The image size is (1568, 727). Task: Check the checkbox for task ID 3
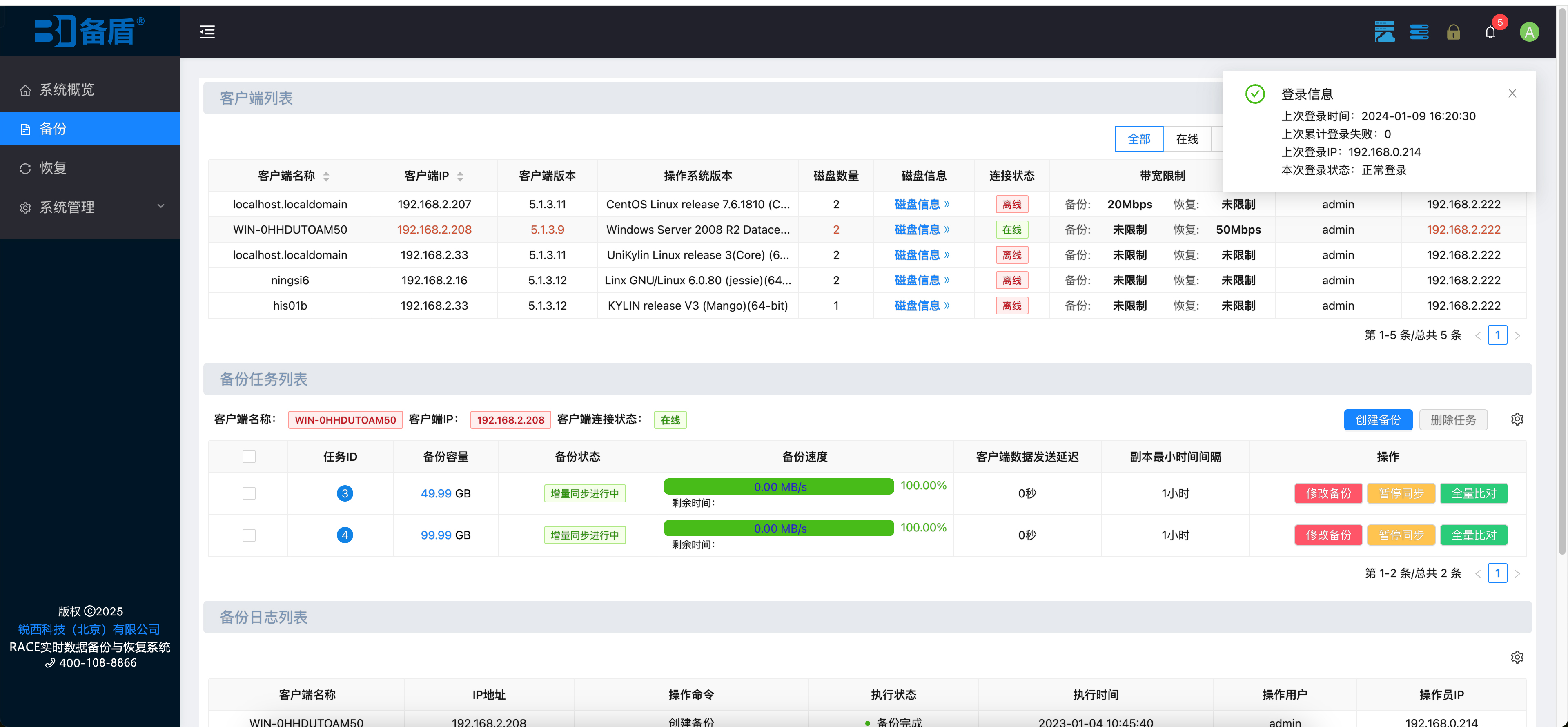(x=249, y=493)
